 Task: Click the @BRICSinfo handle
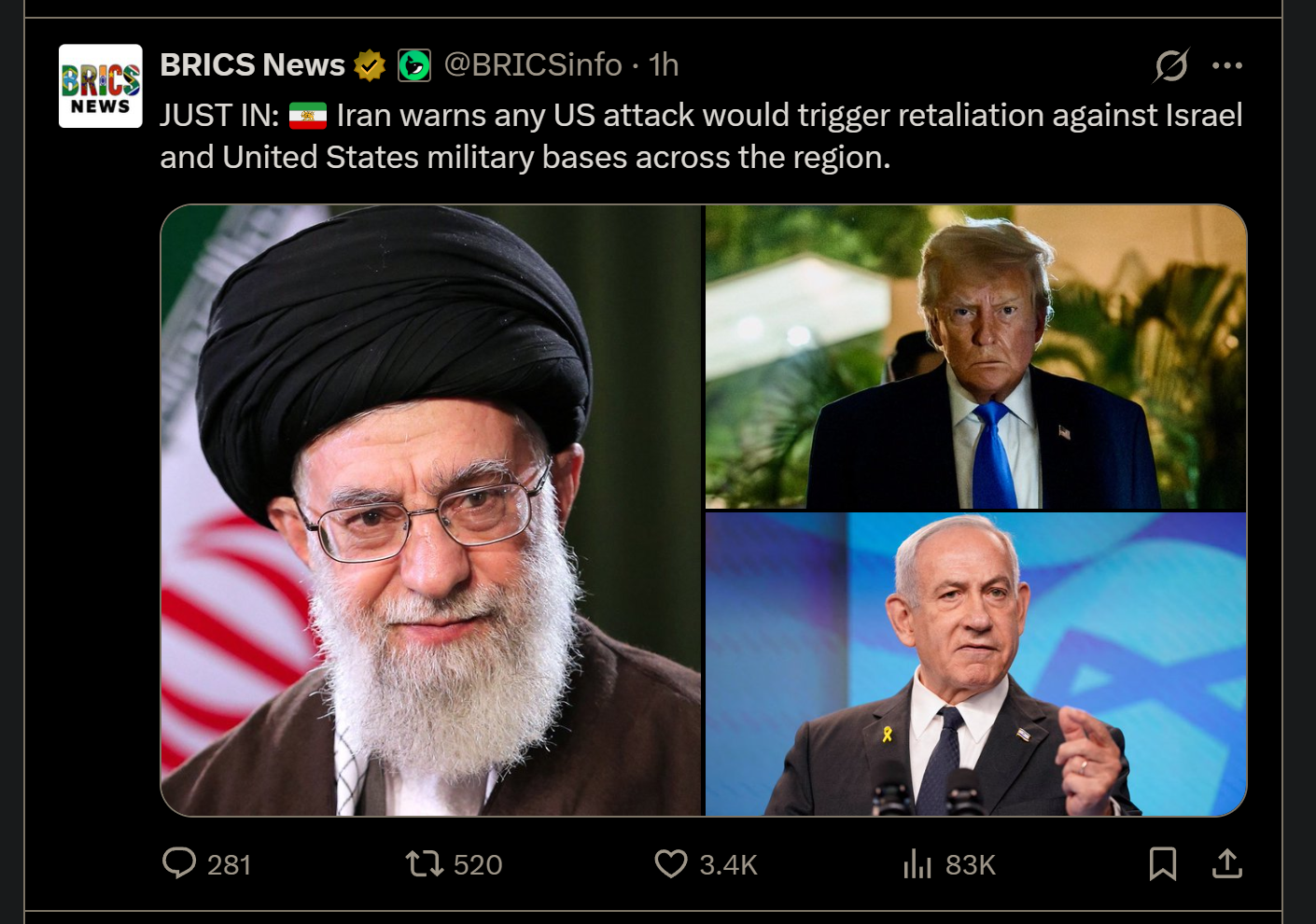pyautogui.click(x=533, y=65)
